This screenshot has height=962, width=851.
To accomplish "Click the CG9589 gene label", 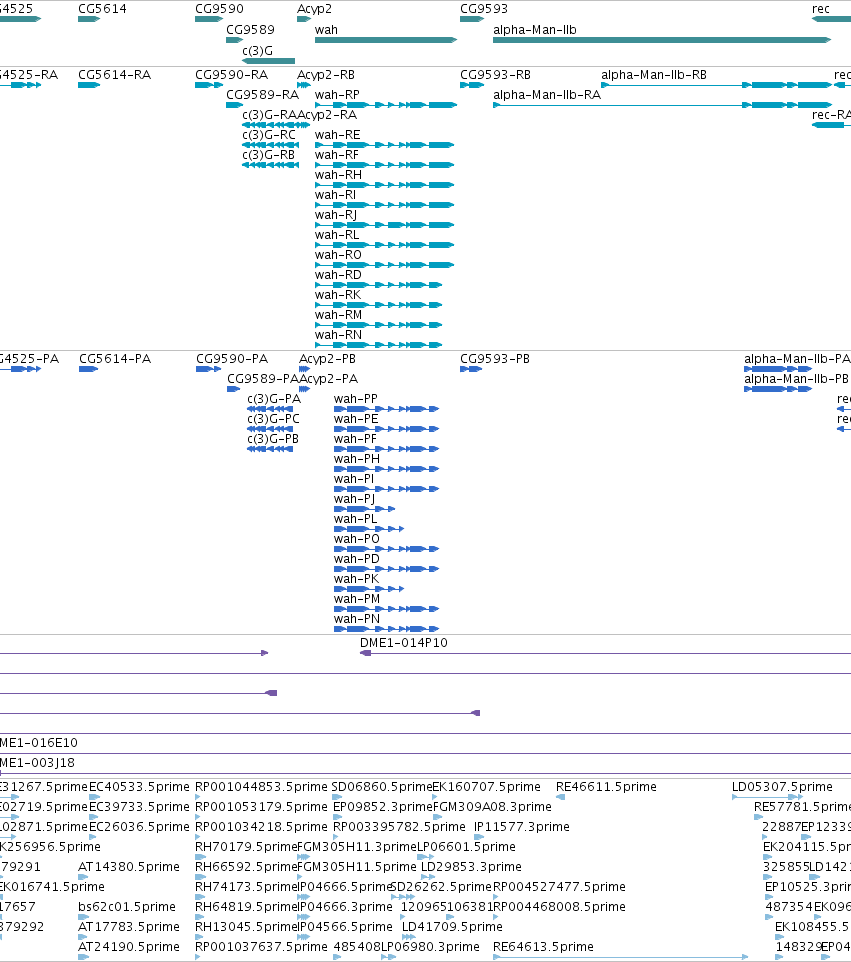I will pyautogui.click(x=250, y=29).
